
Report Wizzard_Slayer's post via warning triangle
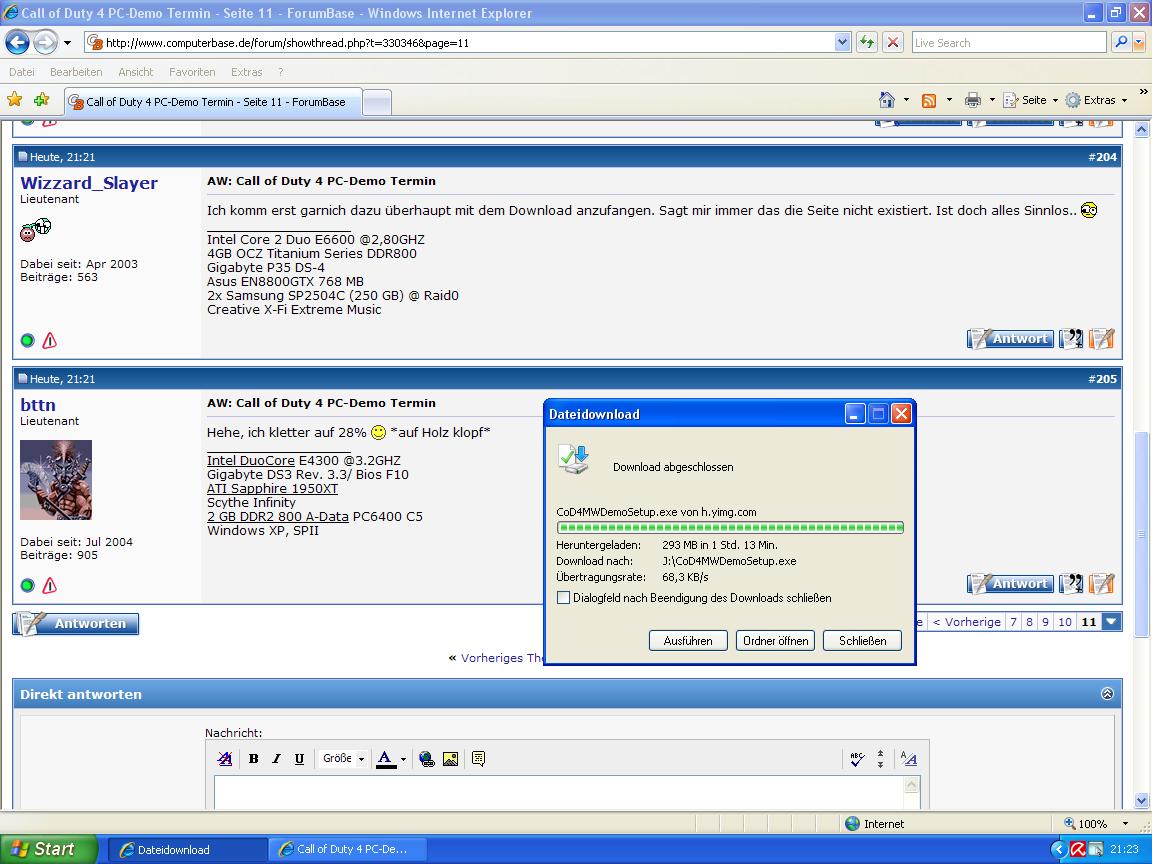50,340
